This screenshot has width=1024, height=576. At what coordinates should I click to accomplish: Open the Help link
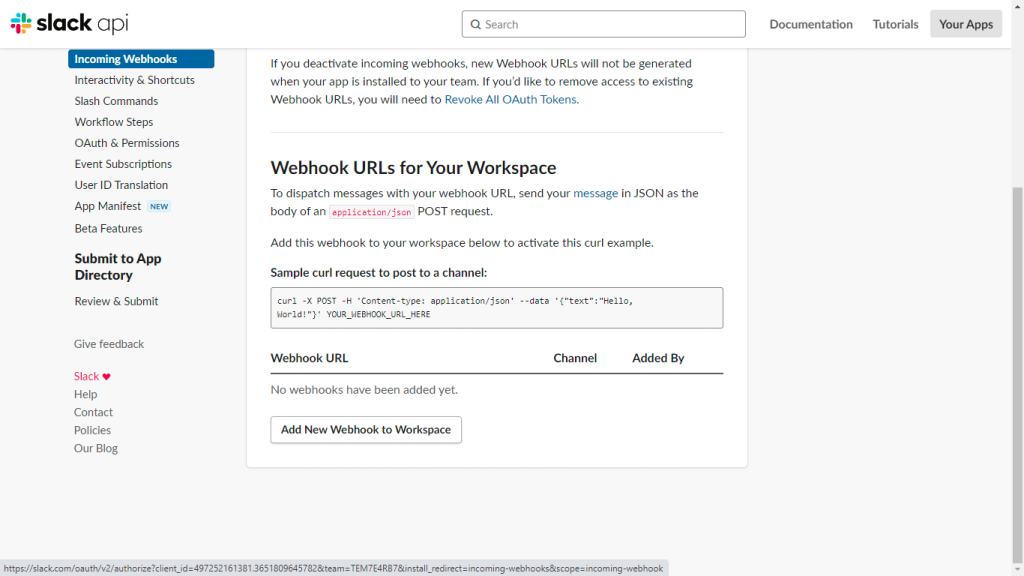coord(86,394)
